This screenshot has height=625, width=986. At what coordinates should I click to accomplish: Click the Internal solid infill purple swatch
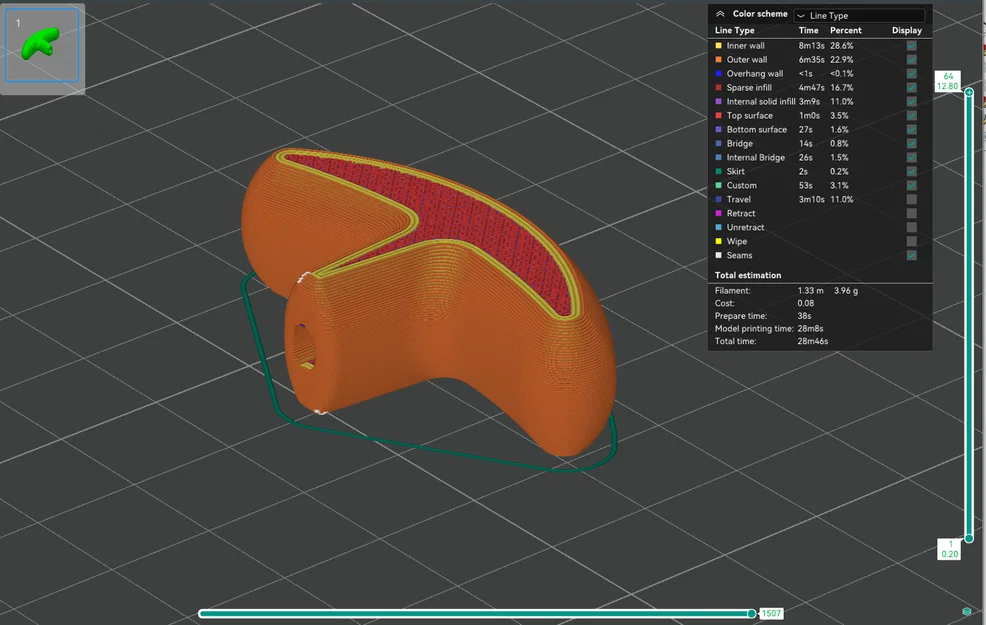pyautogui.click(x=718, y=102)
